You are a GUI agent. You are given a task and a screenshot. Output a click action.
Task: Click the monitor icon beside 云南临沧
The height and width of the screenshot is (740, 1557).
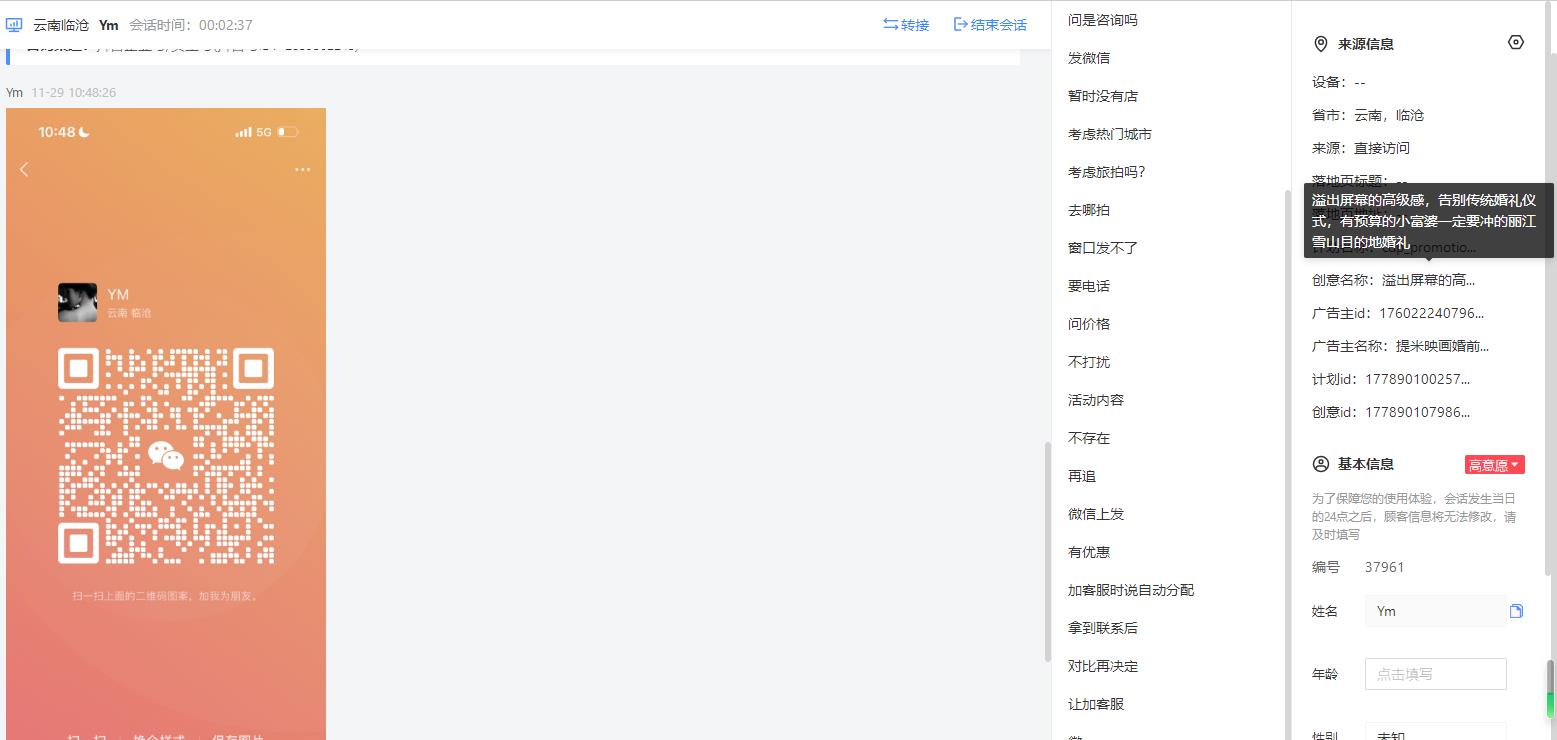pos(14,25)
